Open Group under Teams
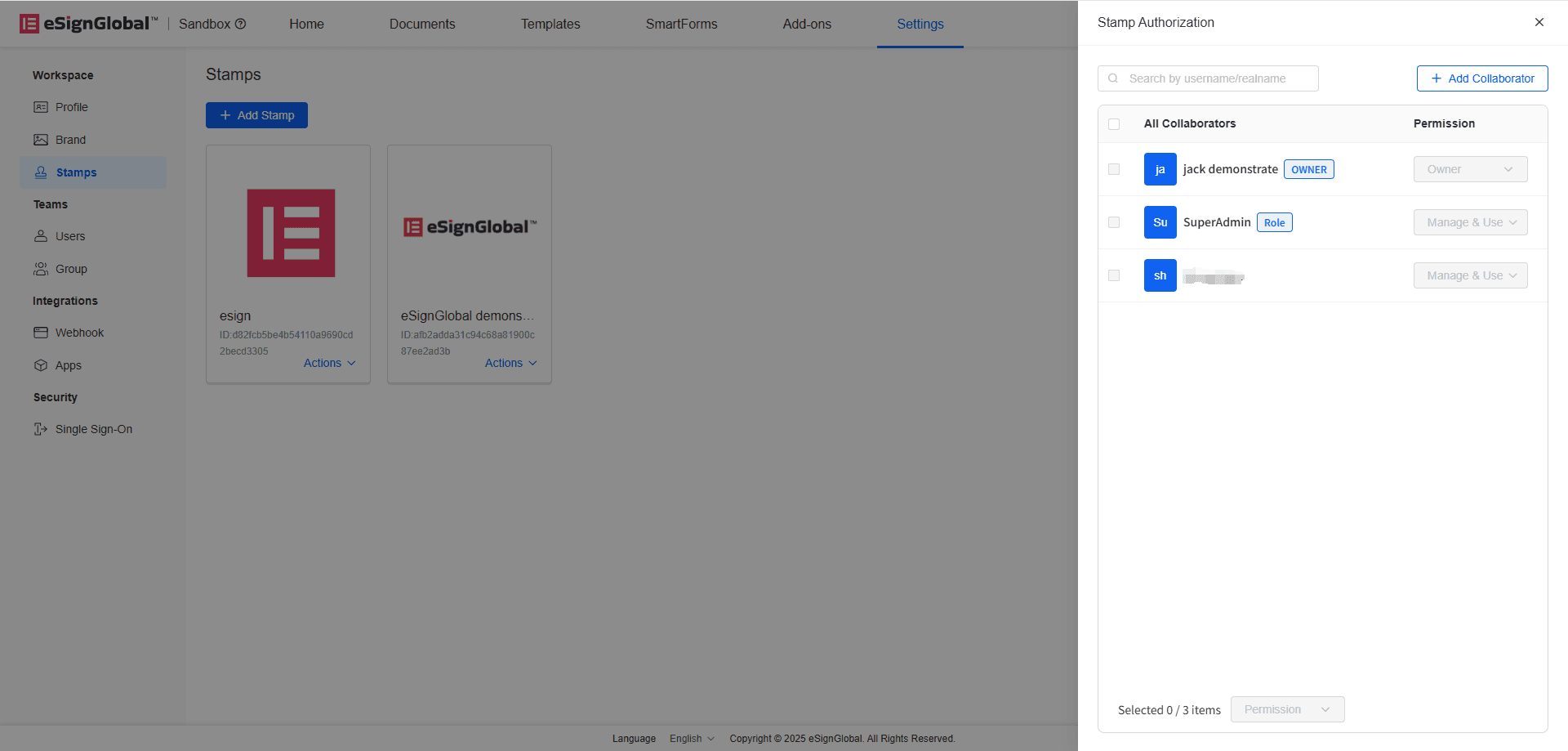The width and height of the screenshot is (1568, 751). tap(93, 269)
